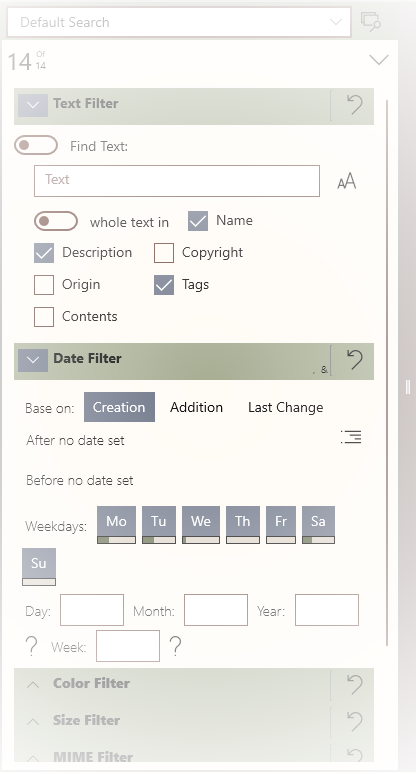The height and width of the screenshot is (774, 416).
Task: Click the vertical scrollbar of filter panel
Action: click(x=387, y=373)
